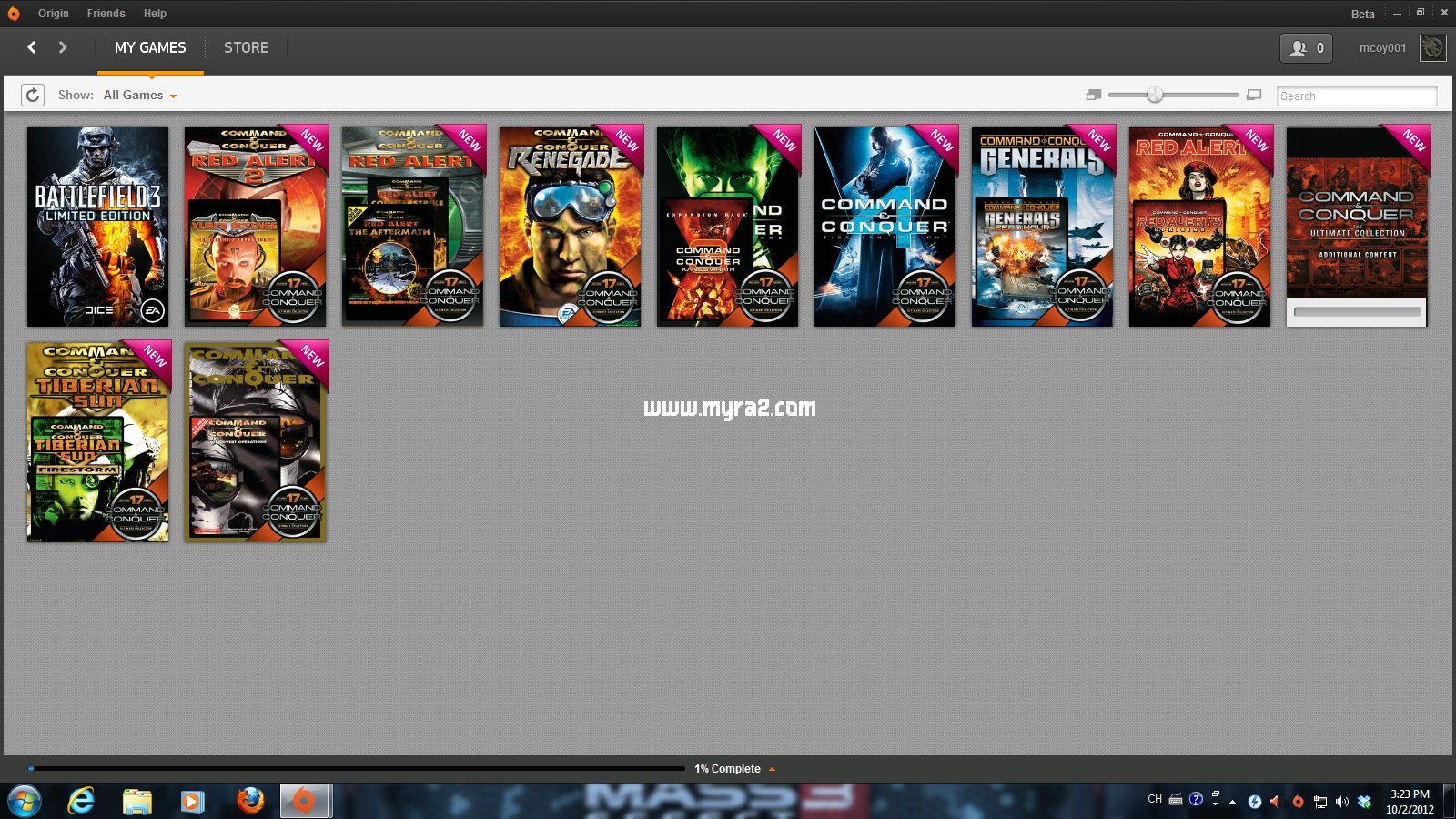Image resolution: width=1456 pixels, height=819 pixels.
Task: Open the clock showing 3:23 PM
Action: pos(1410,802)
